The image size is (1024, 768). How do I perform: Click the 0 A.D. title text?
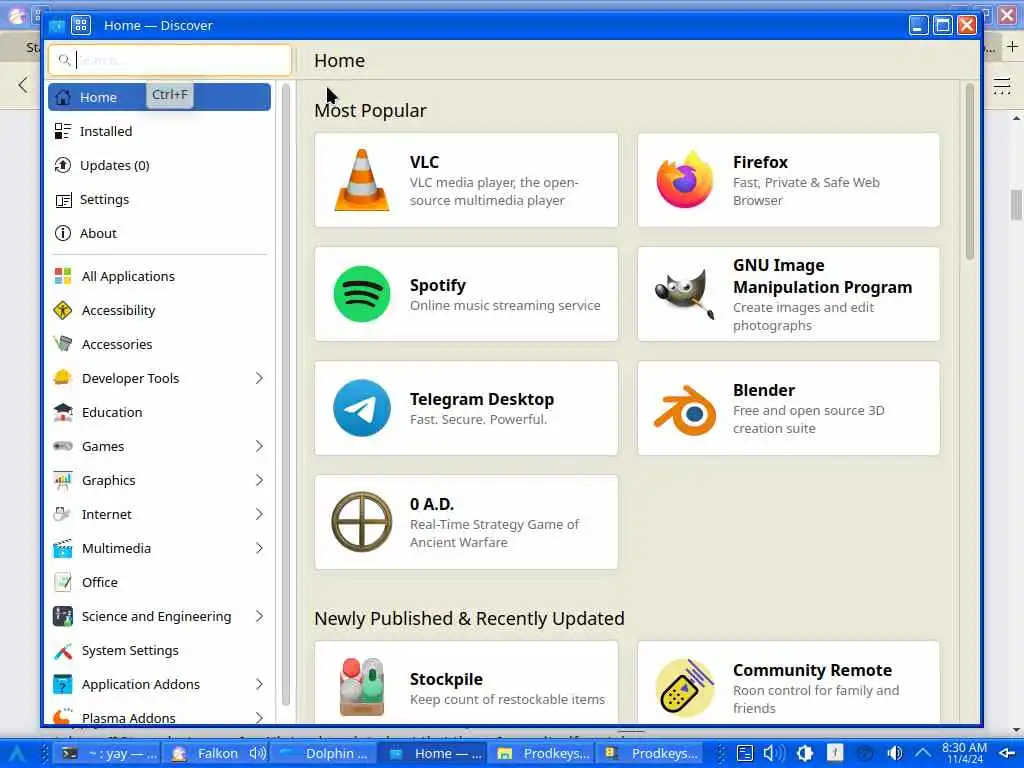coord(432,504)
